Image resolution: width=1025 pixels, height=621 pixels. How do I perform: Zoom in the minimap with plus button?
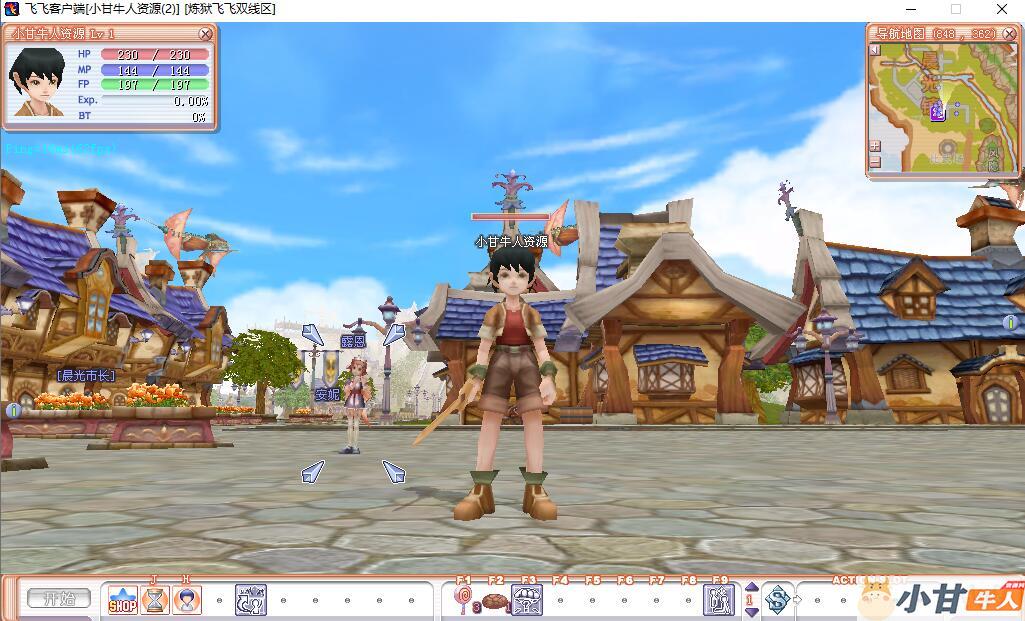[875, 146]
